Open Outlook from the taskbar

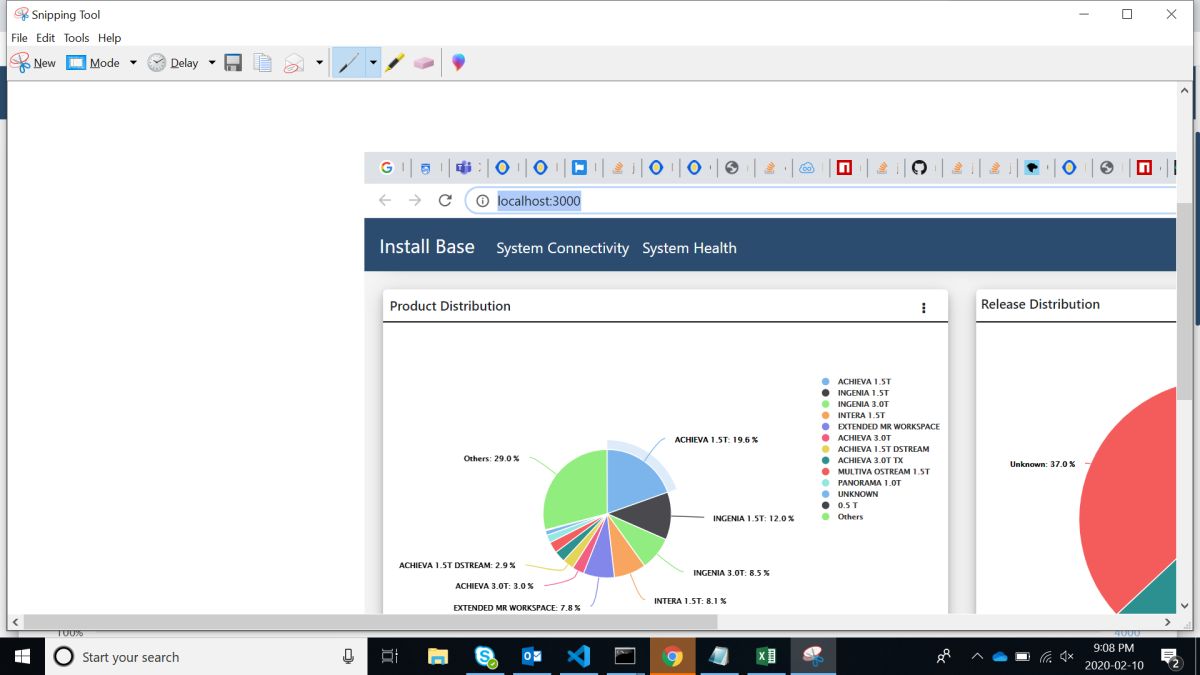tap(532, 656)
